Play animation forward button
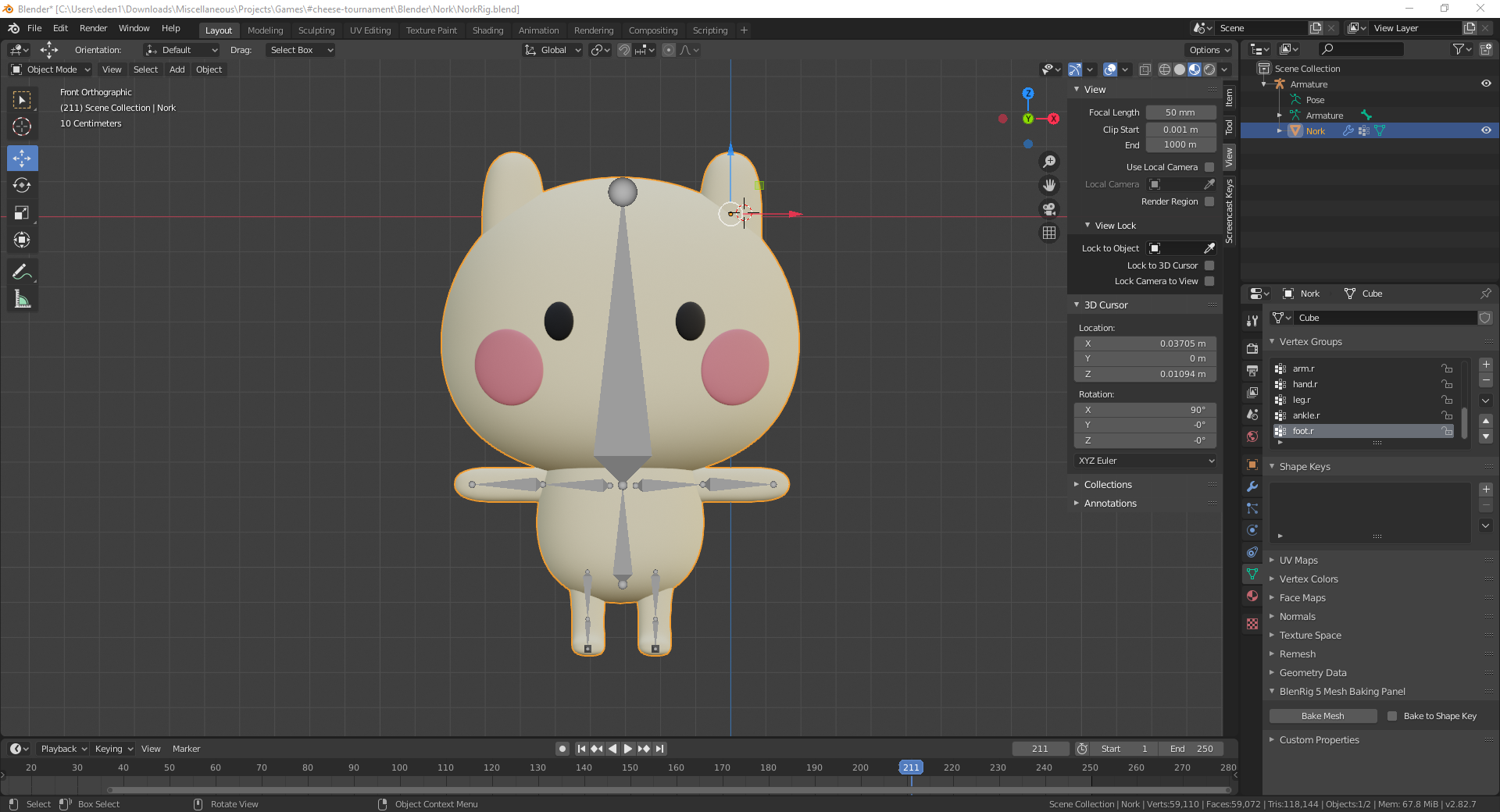Image resolution: width=1500 pixels, height=812 pixels. (x=628, y=749)
